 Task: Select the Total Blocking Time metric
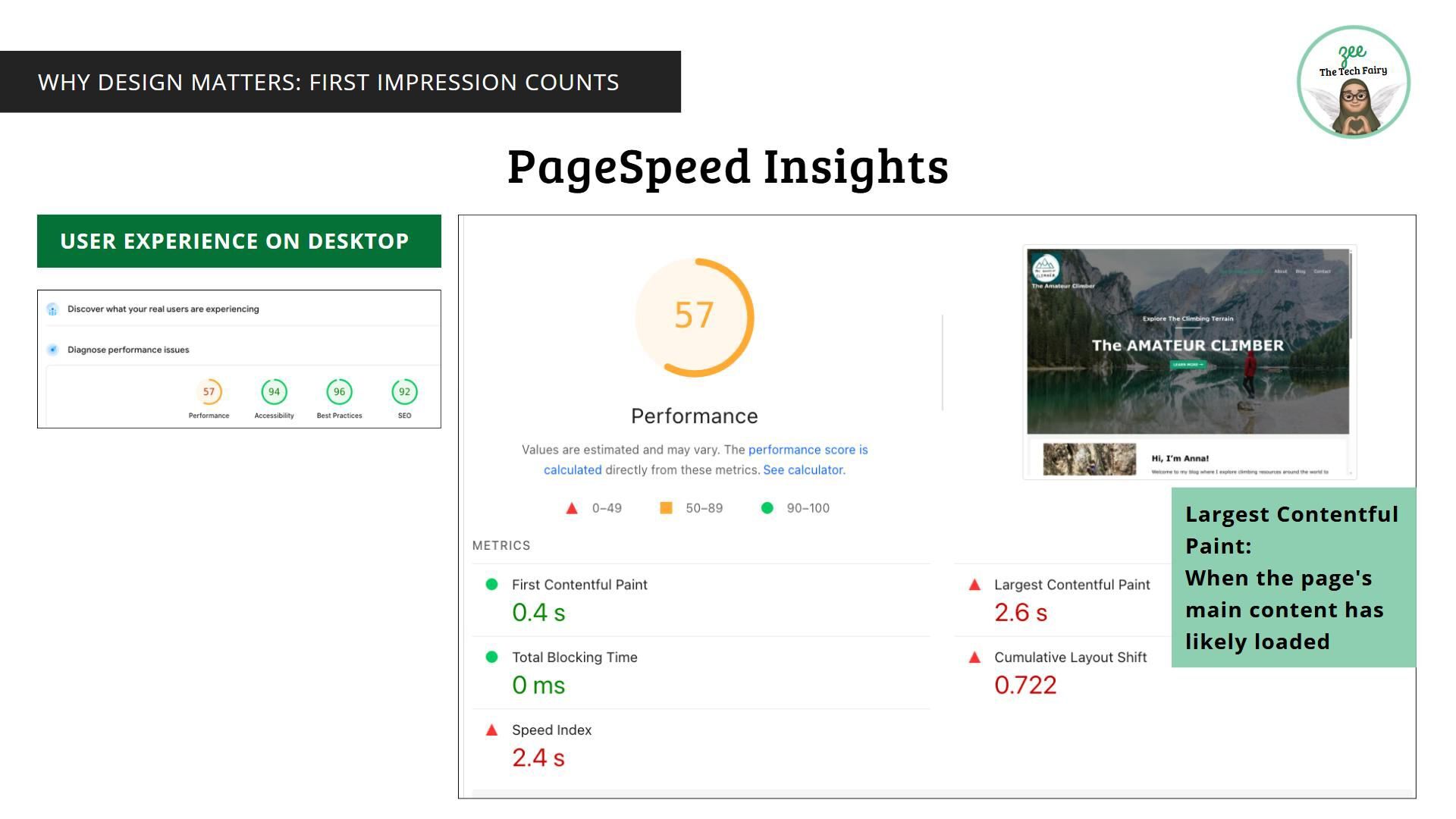point(574,657)
